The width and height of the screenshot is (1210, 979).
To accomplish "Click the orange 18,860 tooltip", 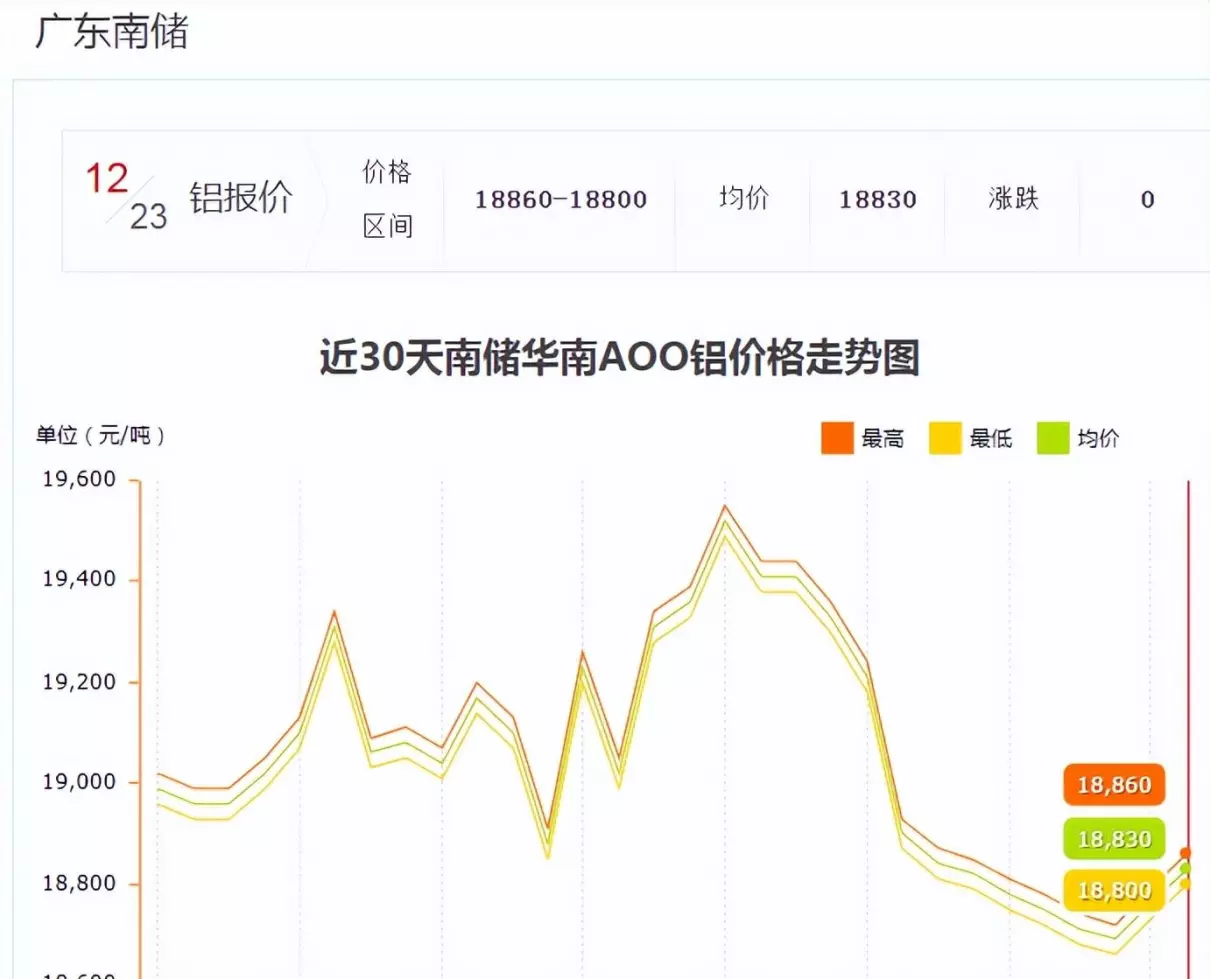I will pos(1115,786).
